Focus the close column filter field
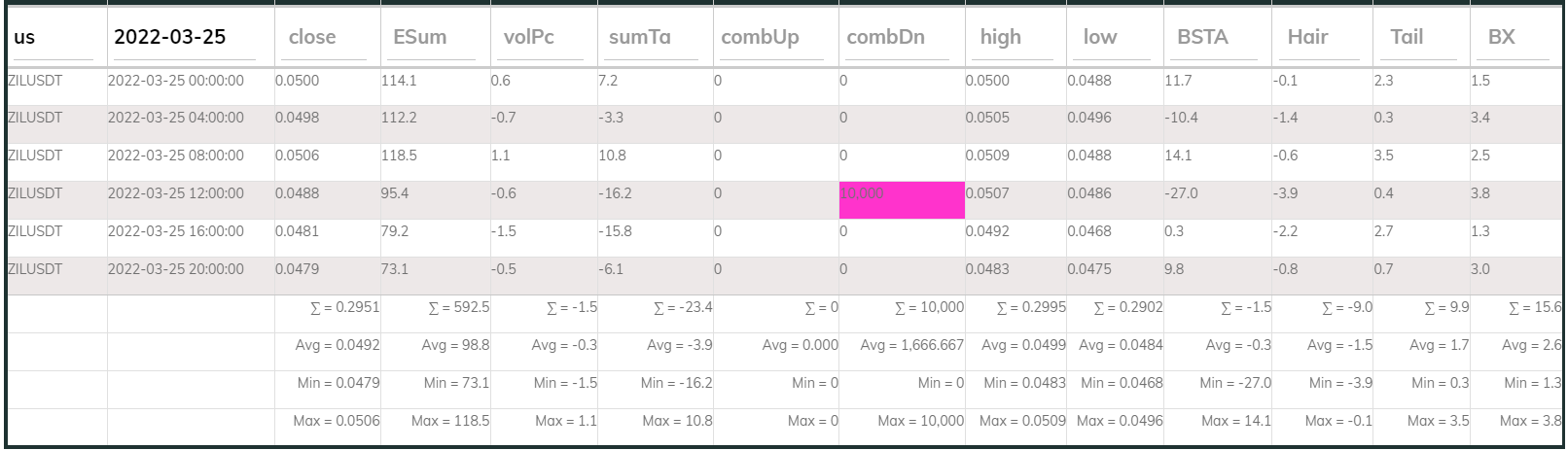This screenshot has height=450, width=1568. coord(327,38)
